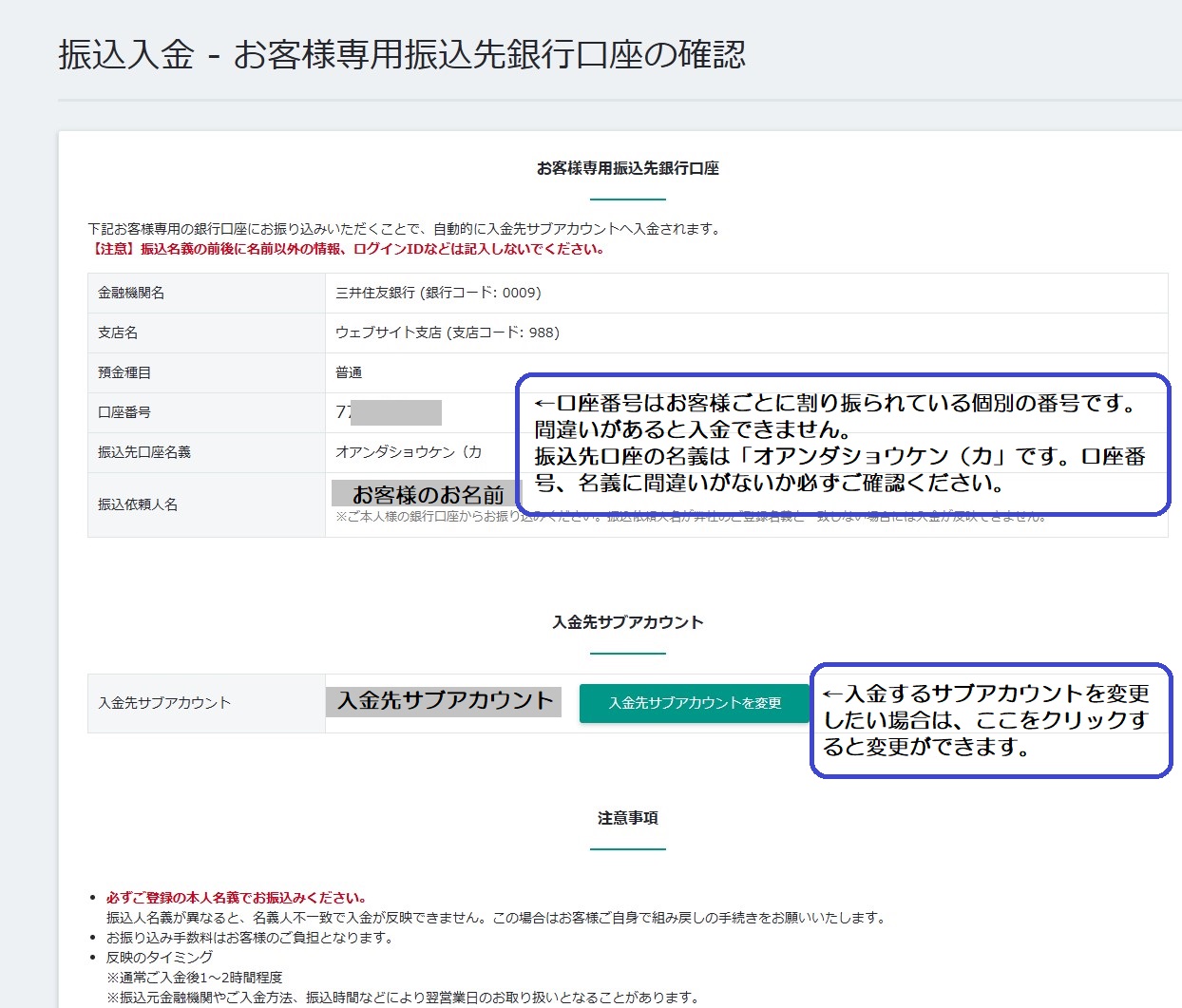Image resolution: width=1182 pixels, height=1008 pixels.
Task: Click the 預金種目 row label
Action: 124,372
